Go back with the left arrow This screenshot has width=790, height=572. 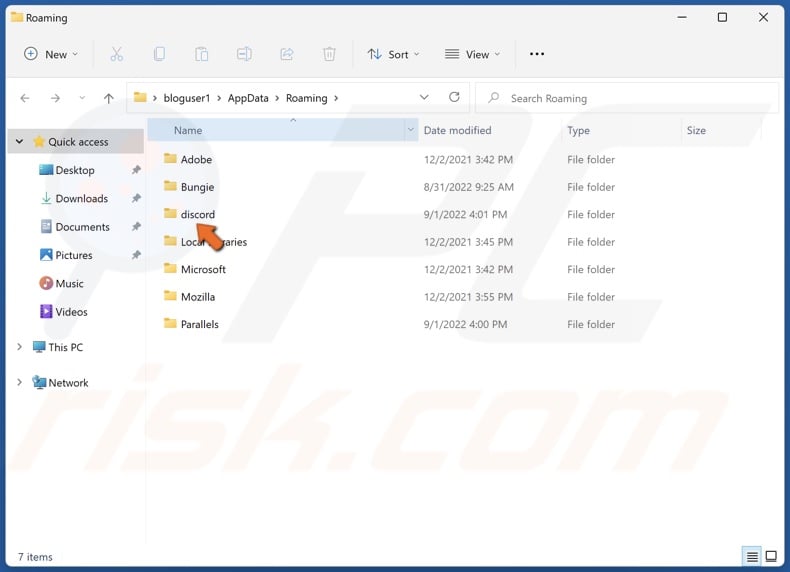pyautogui.click(x=25, y=98)
